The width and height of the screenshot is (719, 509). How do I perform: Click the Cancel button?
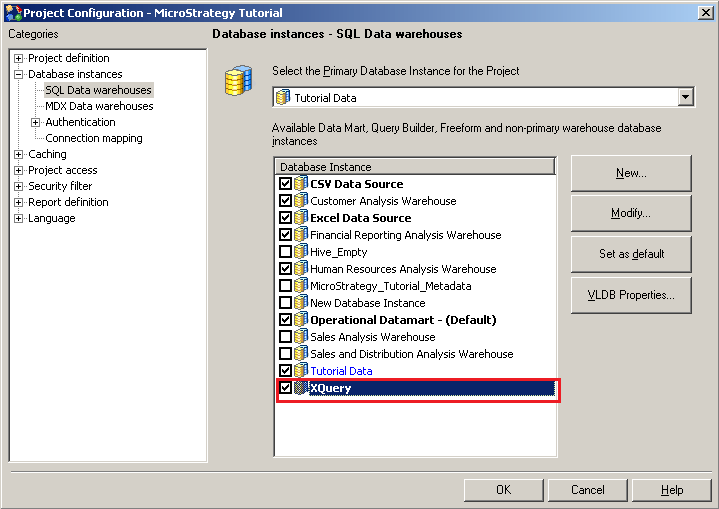(587, 490)
